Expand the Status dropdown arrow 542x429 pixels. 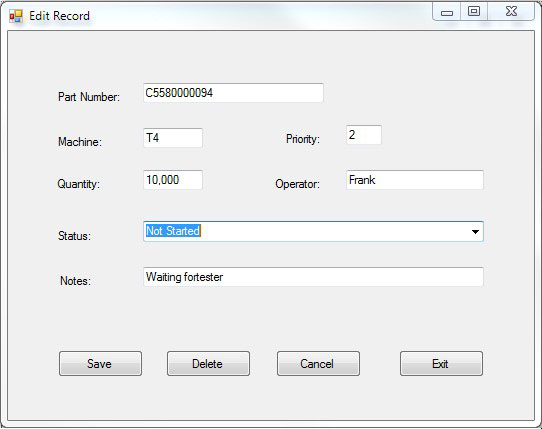(475, 232)
